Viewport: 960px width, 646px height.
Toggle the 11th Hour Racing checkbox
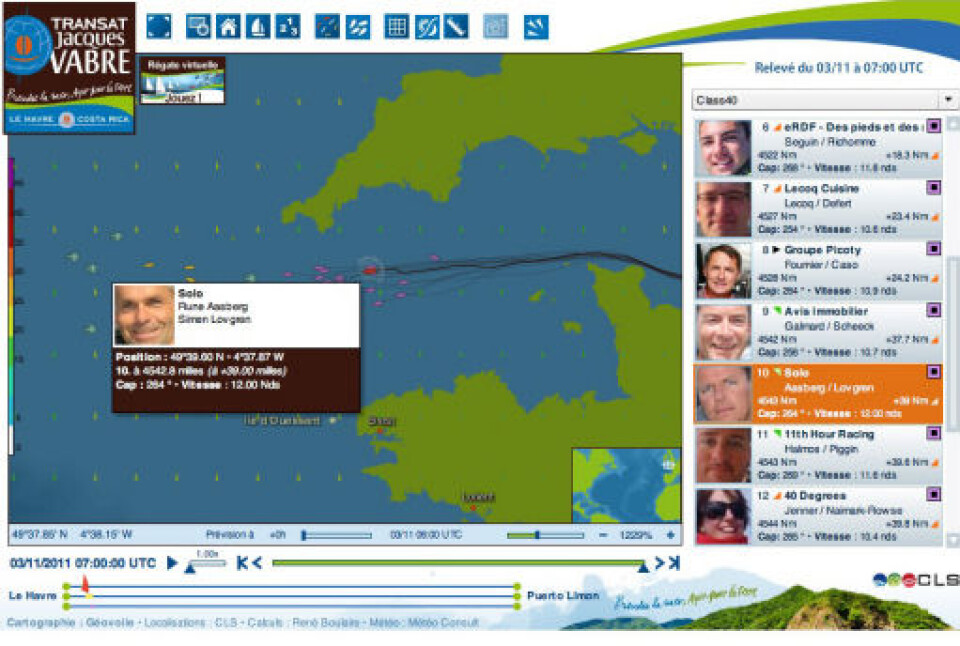tap(934, 433)
